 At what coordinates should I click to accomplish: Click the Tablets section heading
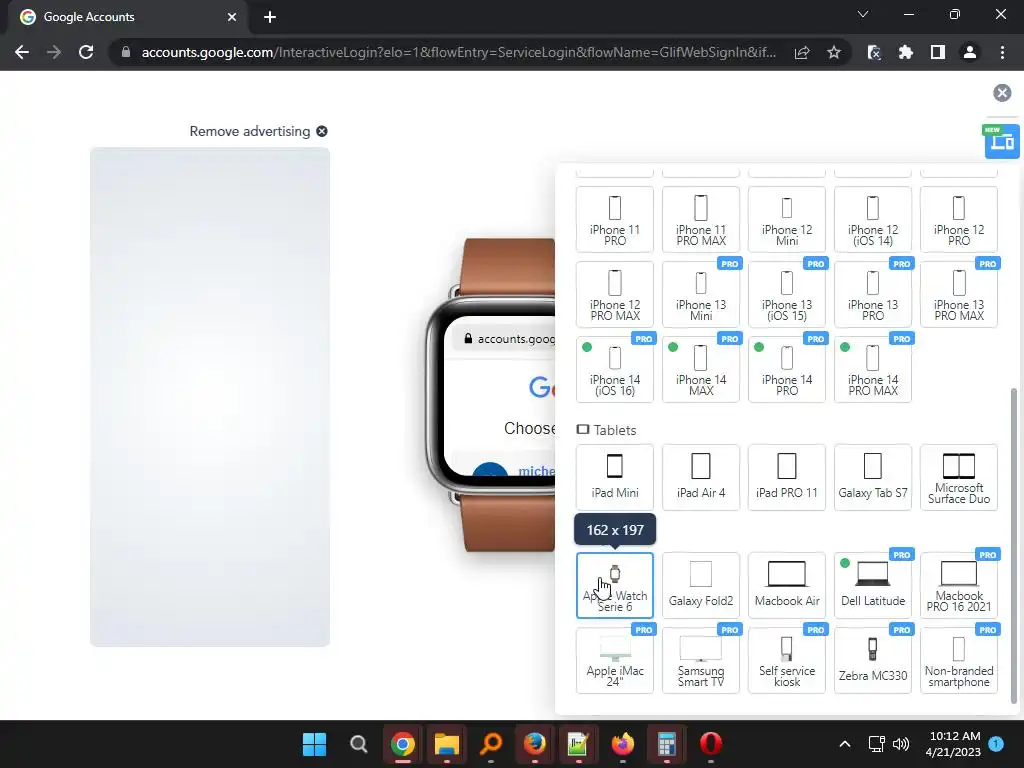[606, 430]
